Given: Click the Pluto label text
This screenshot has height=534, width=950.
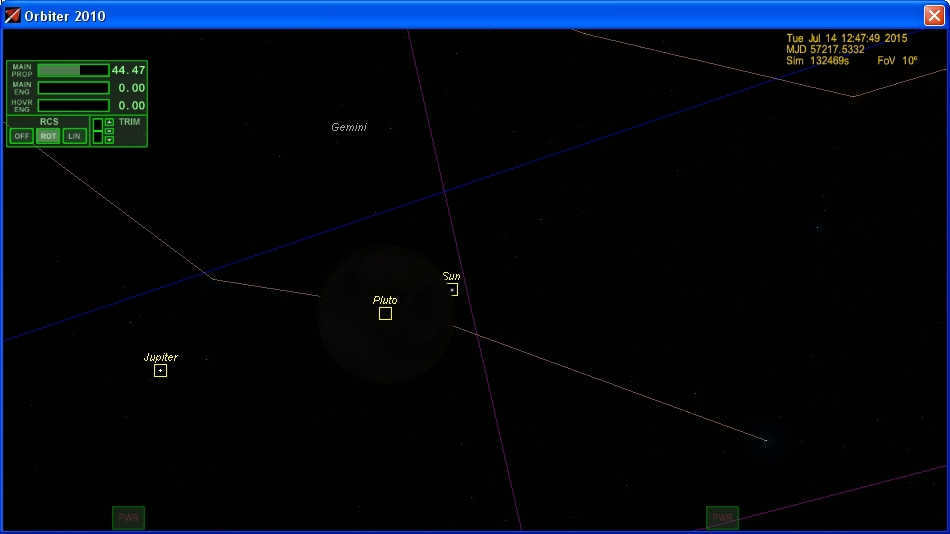Looking at the screenshot, I should 385,300.
